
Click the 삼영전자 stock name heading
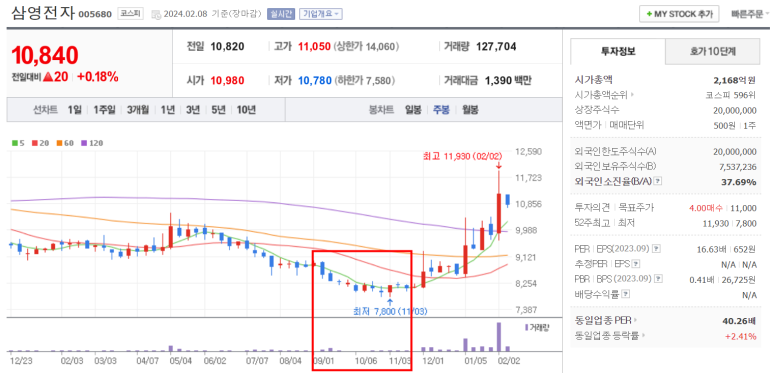coord(42,13)
